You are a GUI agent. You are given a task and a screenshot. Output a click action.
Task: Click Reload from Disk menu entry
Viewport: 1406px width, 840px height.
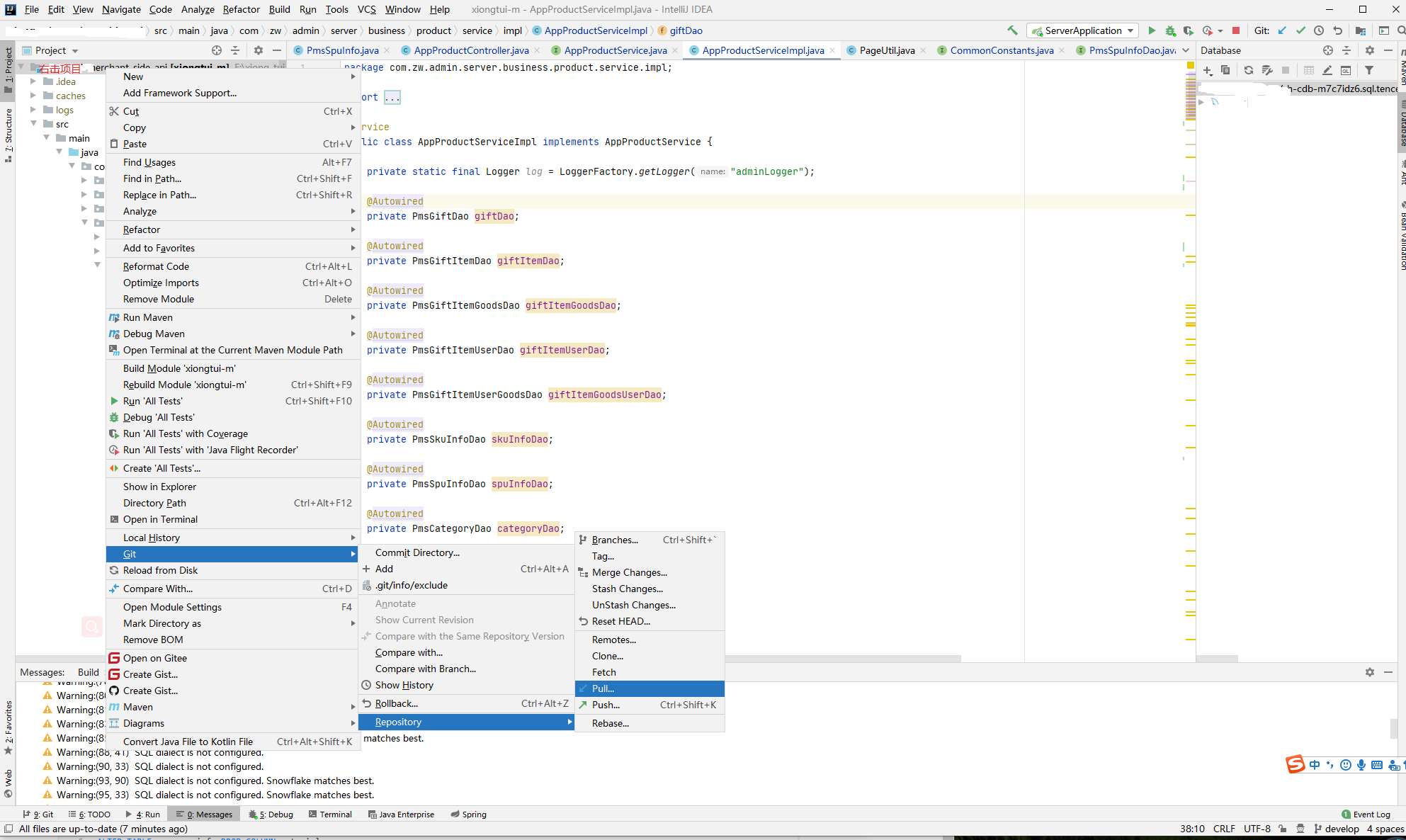point(232,570)
